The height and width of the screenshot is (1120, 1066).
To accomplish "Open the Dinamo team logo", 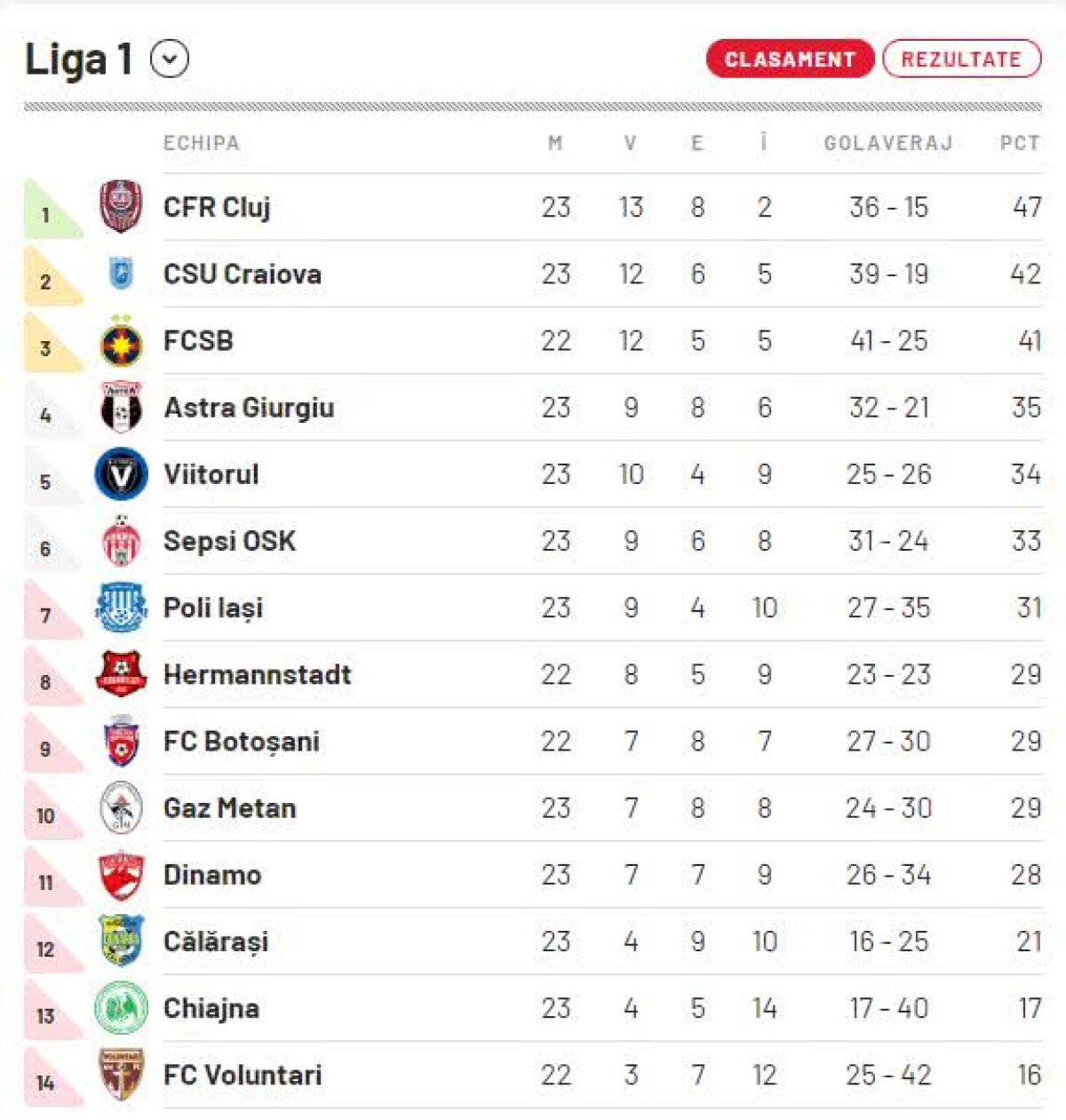I will click(x=121, y=875).
